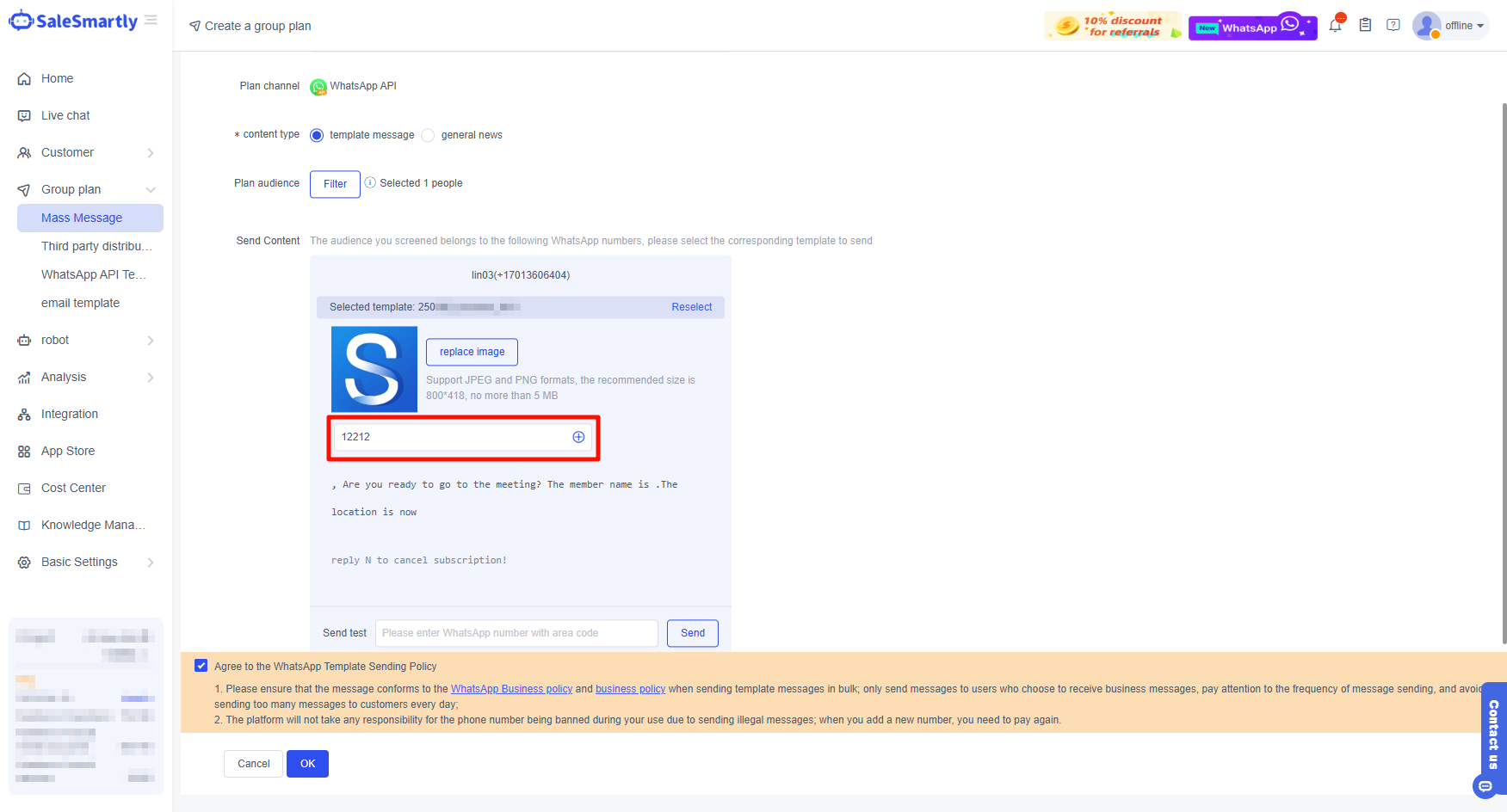This screenshot has width=1507, height=812.
Task: Click the Filter button for plan audience
Action: coord(335,184)
